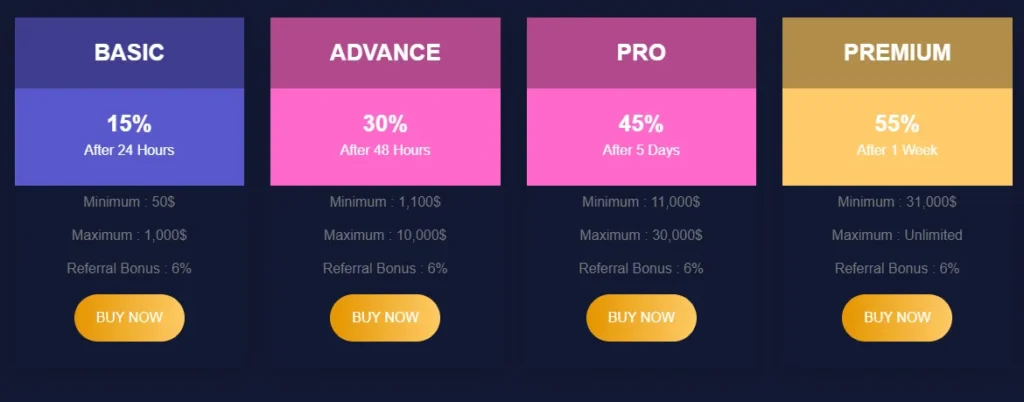Click the ADVANCE plan title
Viewport: 1024px width, 402px height.
click(x=385, y=53)
